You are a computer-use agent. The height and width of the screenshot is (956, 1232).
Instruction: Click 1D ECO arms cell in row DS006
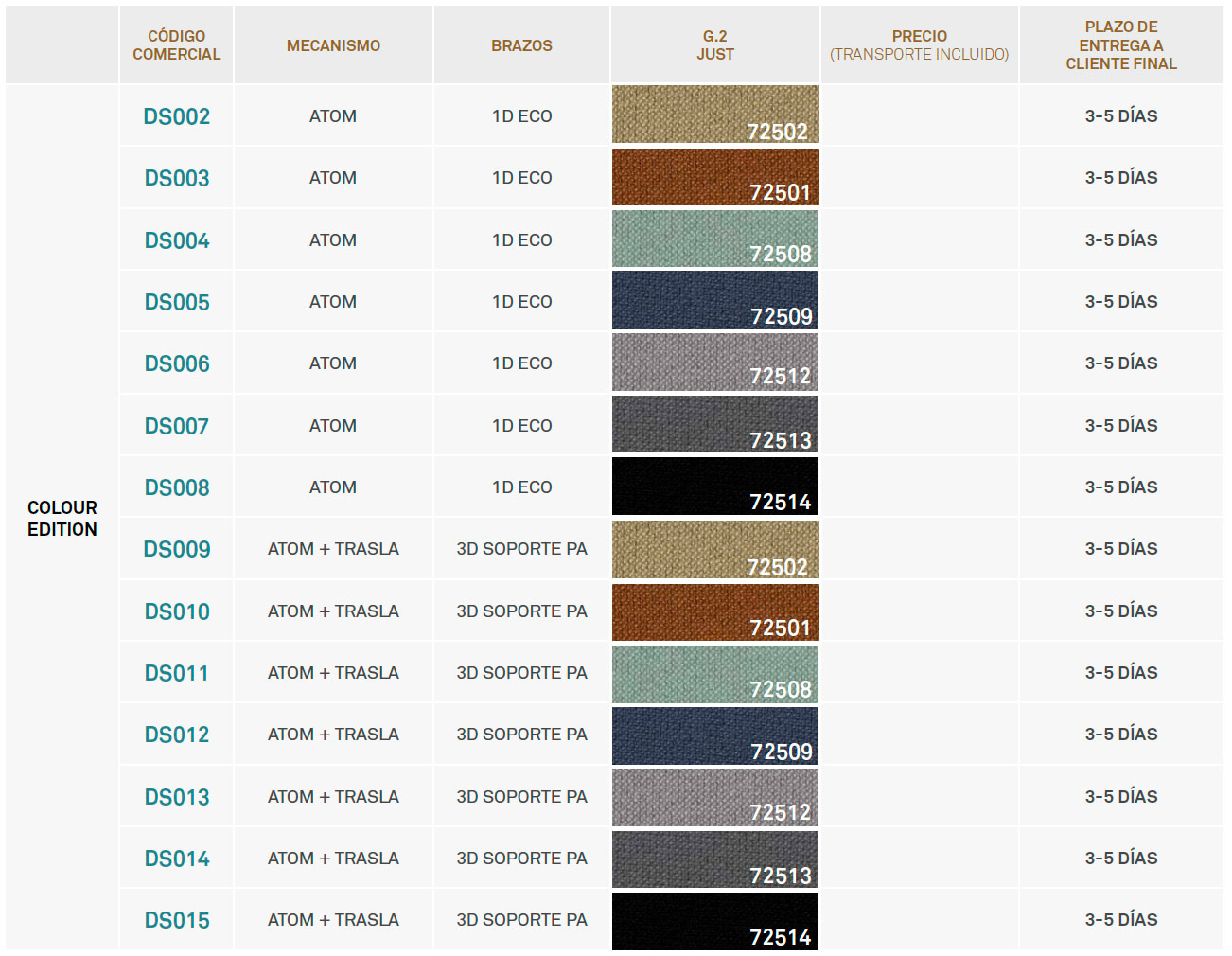[x=522, y=363]
